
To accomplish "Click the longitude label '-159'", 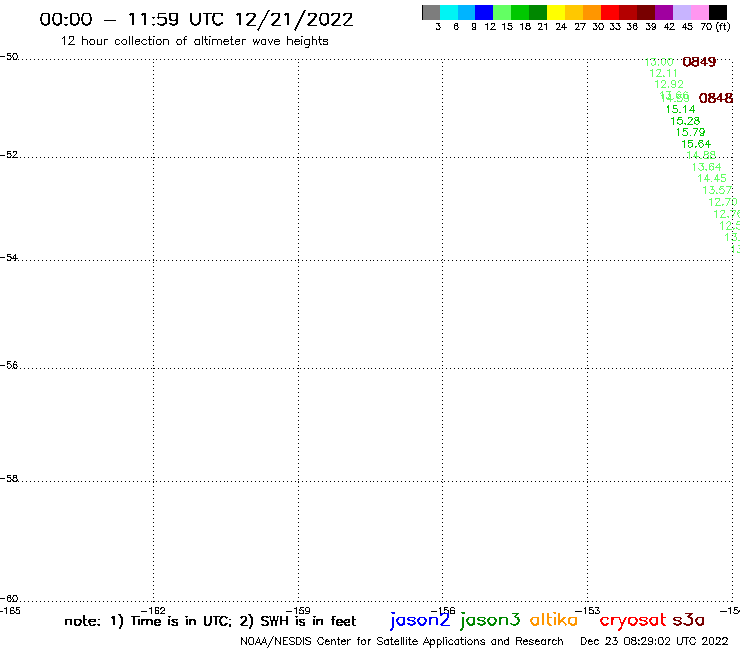I will pos(298,611).
